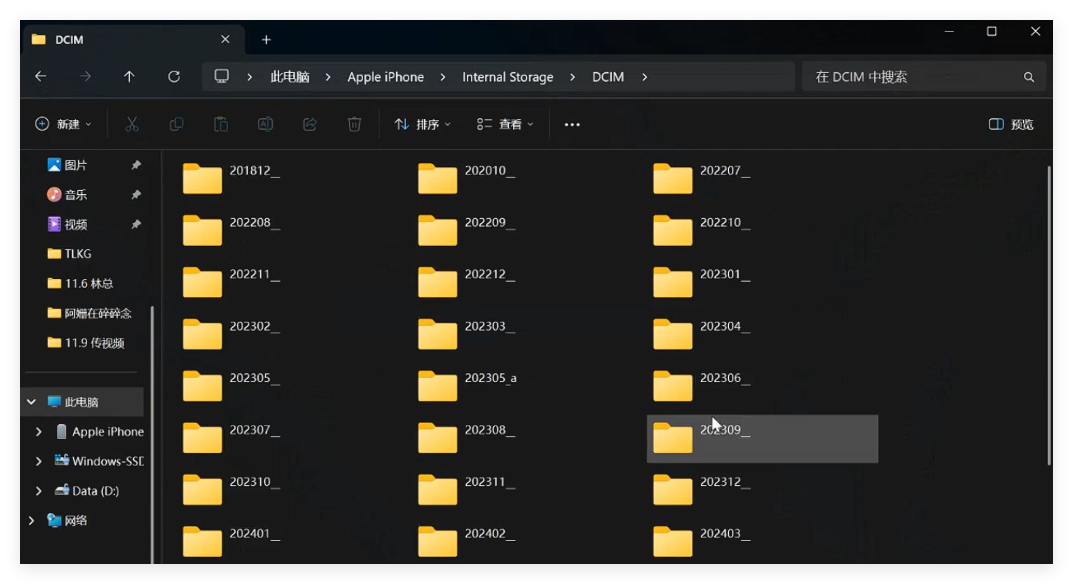Go to Internal Storage via breadcrumb
The width and height of the screenshot is (1073, 584).
(x=507, y=76)
